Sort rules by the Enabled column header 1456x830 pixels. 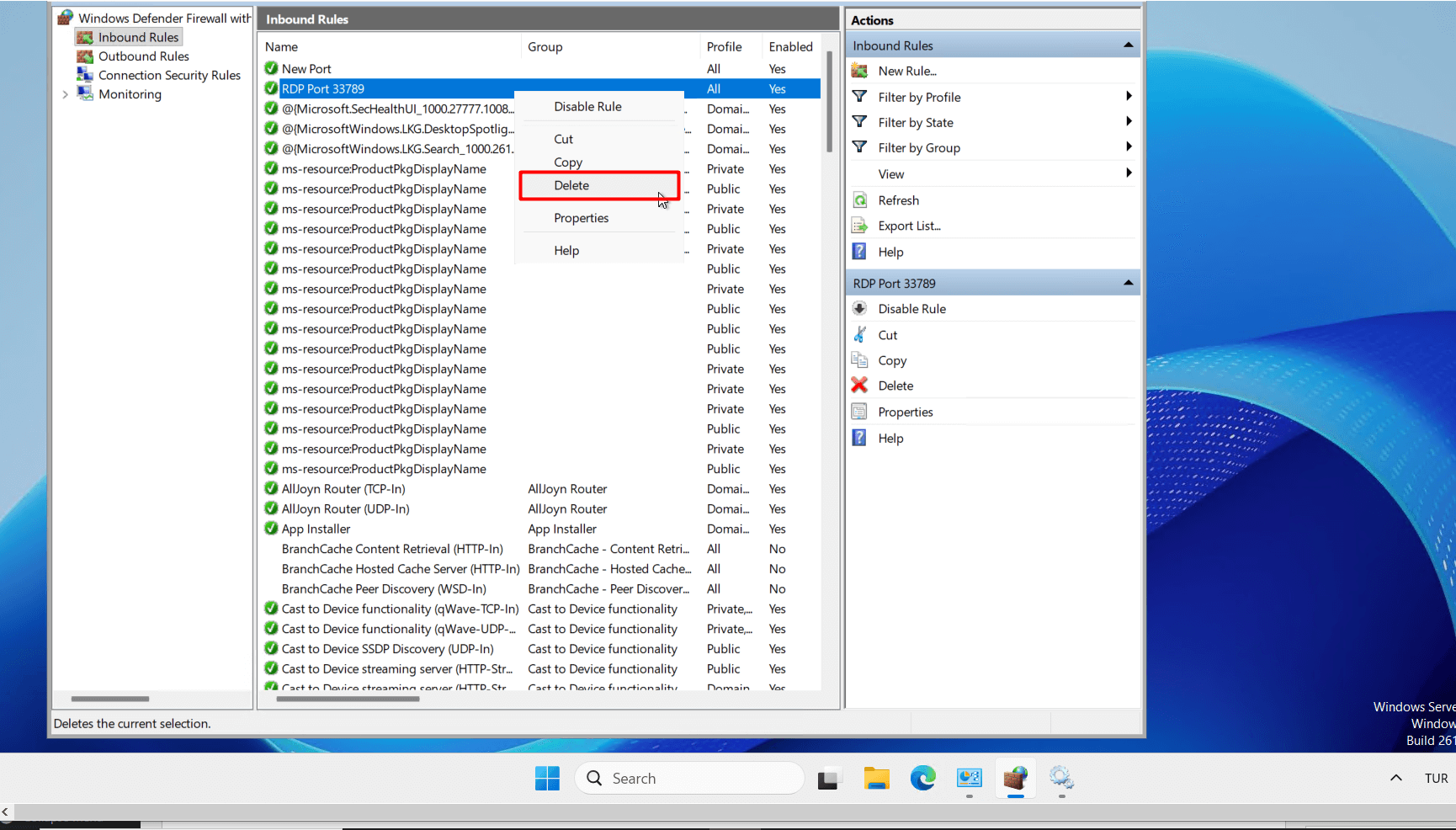(790, 47)
